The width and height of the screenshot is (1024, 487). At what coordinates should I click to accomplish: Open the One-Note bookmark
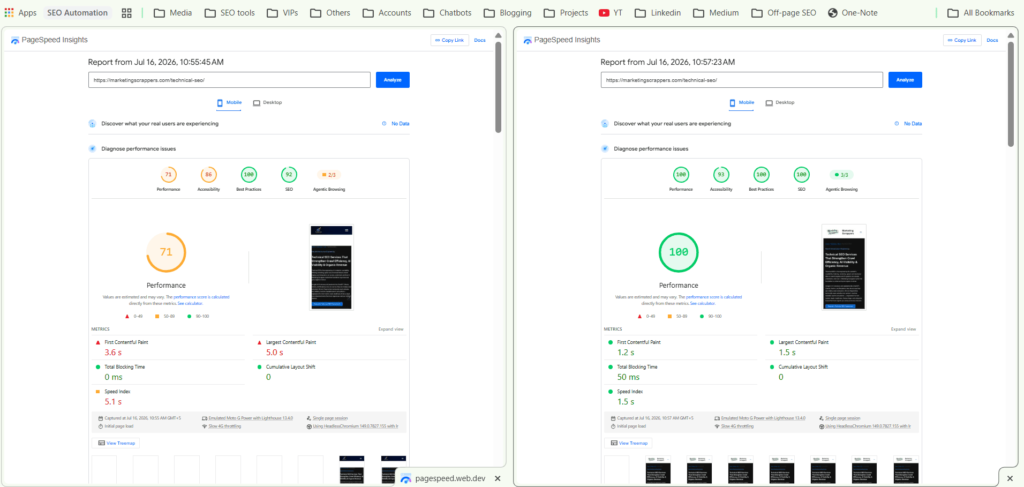click(852, 12)
